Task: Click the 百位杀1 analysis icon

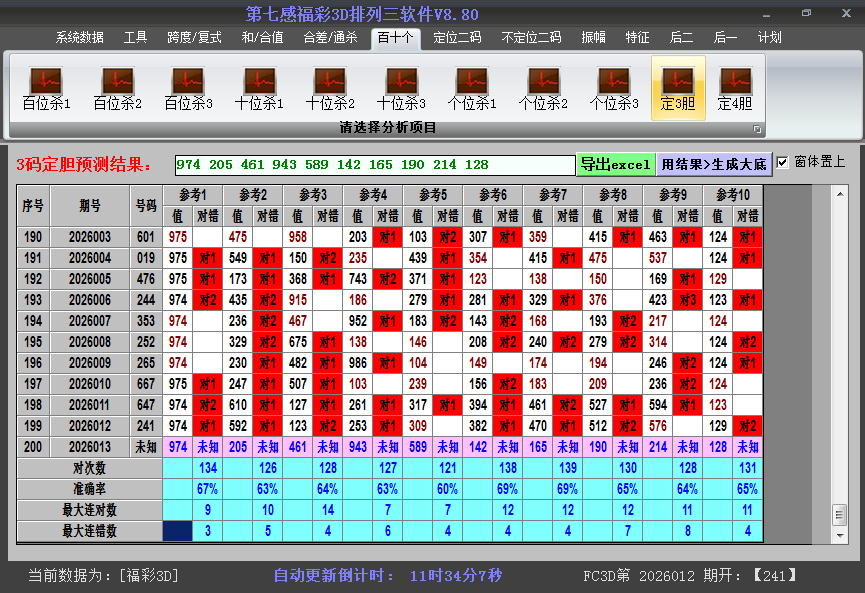Action: pyautogui.click(x=46, y=88)
